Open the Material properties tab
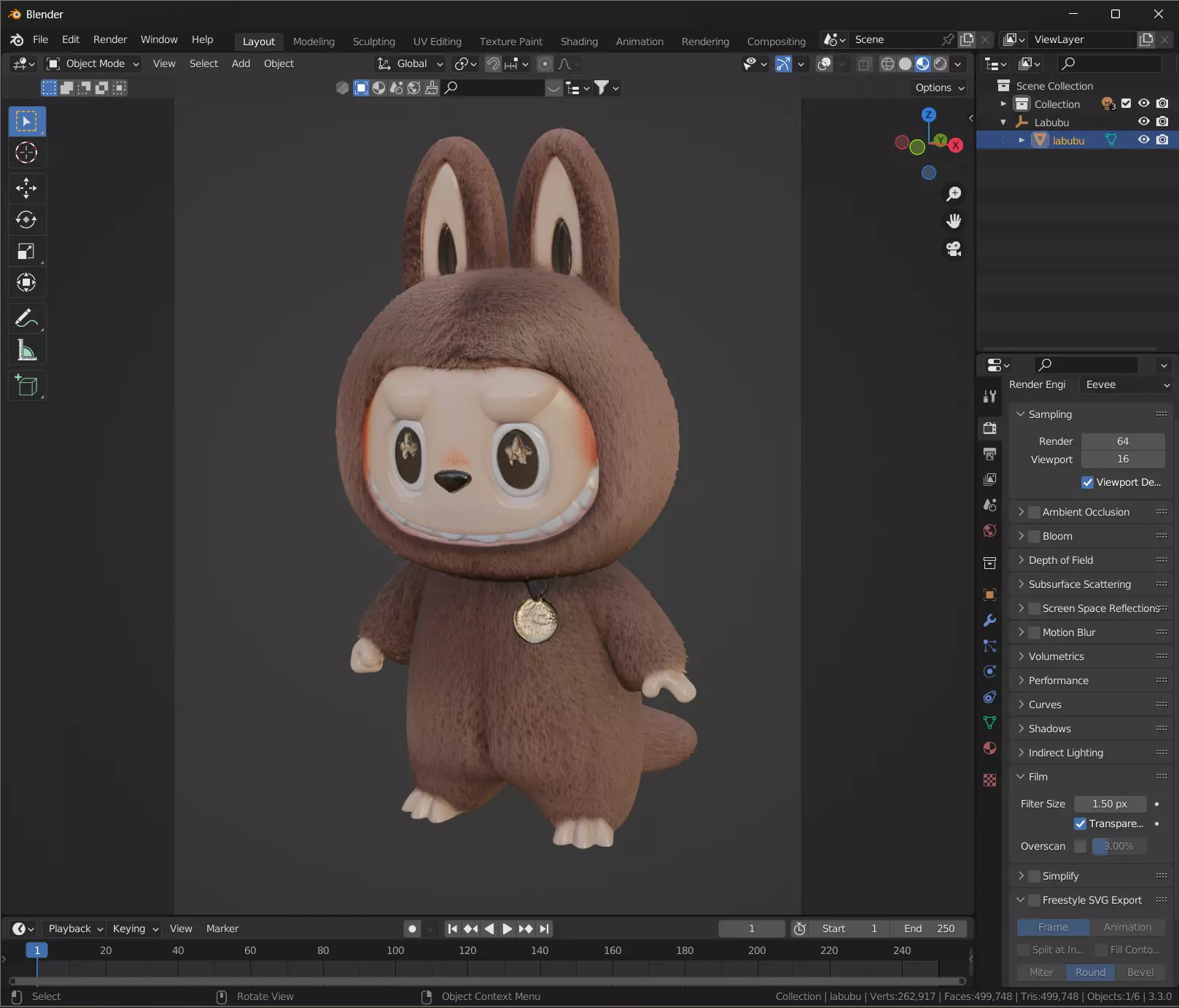The height and width of the screenshot is (1008, 1179). pyautogui.click(x=989, y=748)
